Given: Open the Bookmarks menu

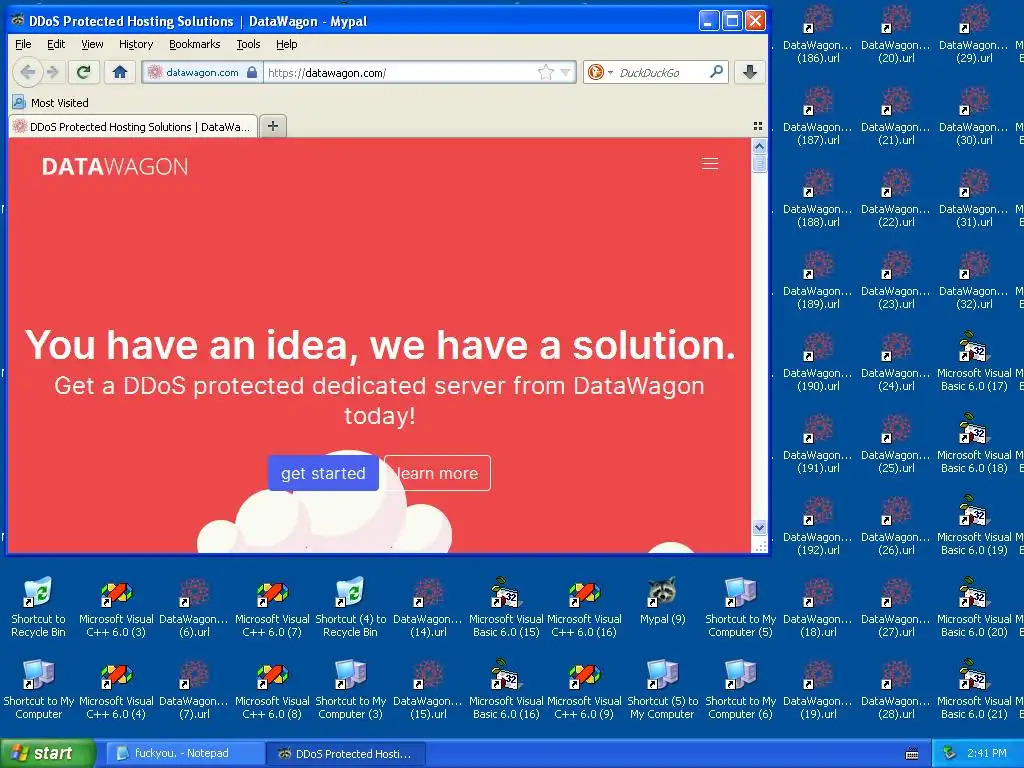Looking at the screenshot, I should (195, 44).
